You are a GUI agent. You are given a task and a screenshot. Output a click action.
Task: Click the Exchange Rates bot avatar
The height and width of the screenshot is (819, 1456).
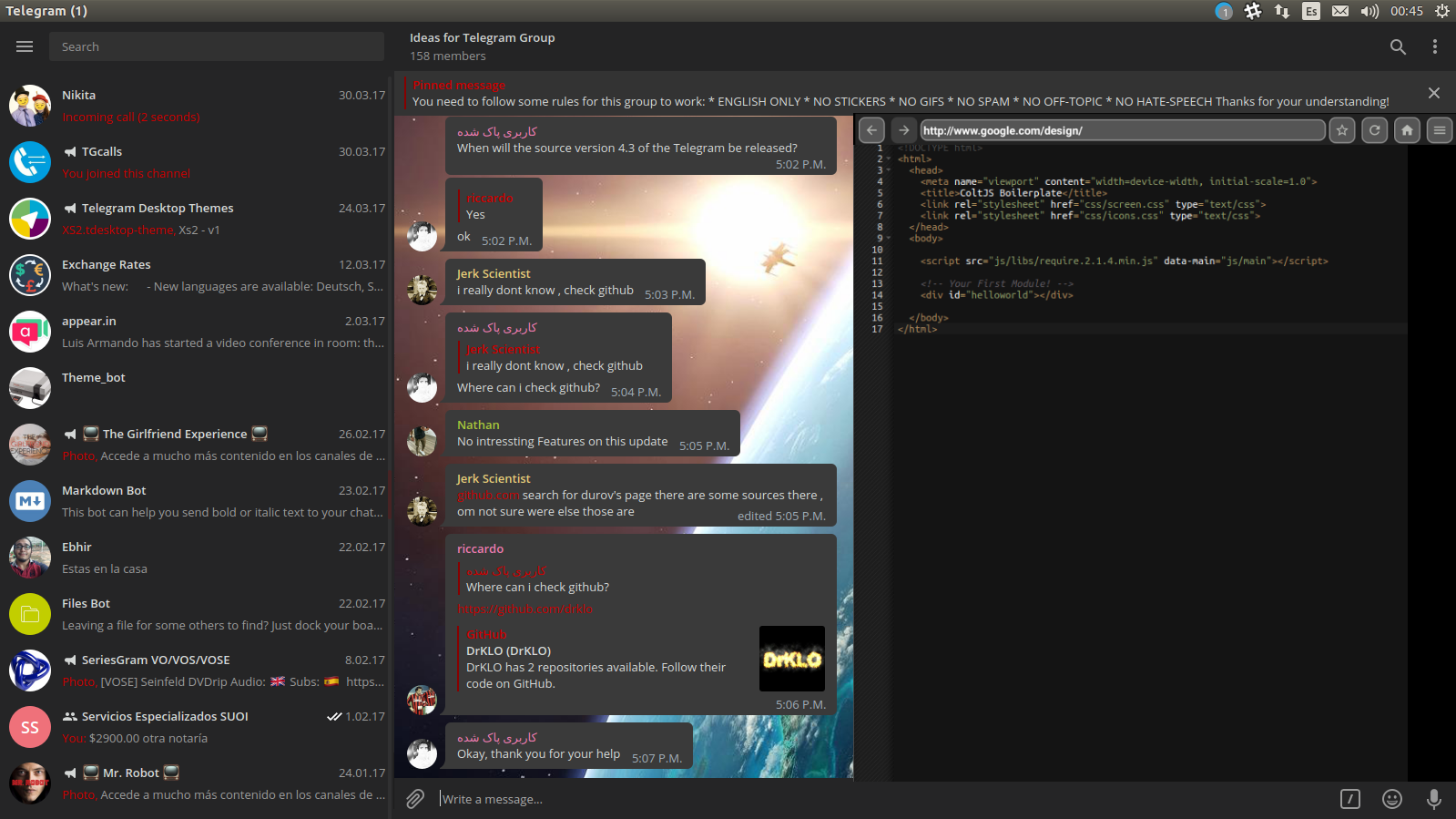click(x=30, y=275)
